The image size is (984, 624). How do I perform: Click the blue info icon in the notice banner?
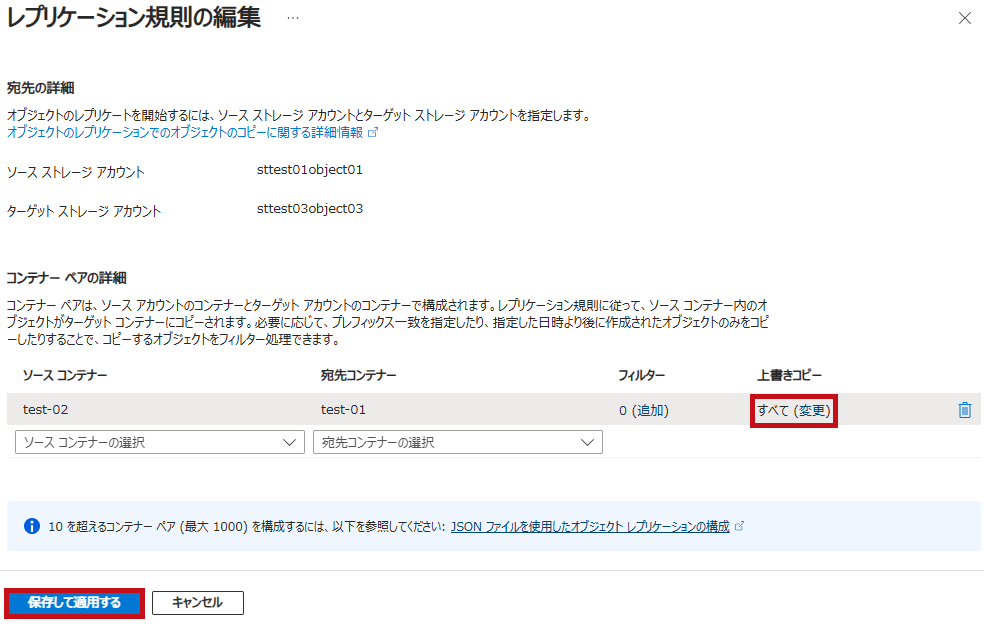point(31,526)
